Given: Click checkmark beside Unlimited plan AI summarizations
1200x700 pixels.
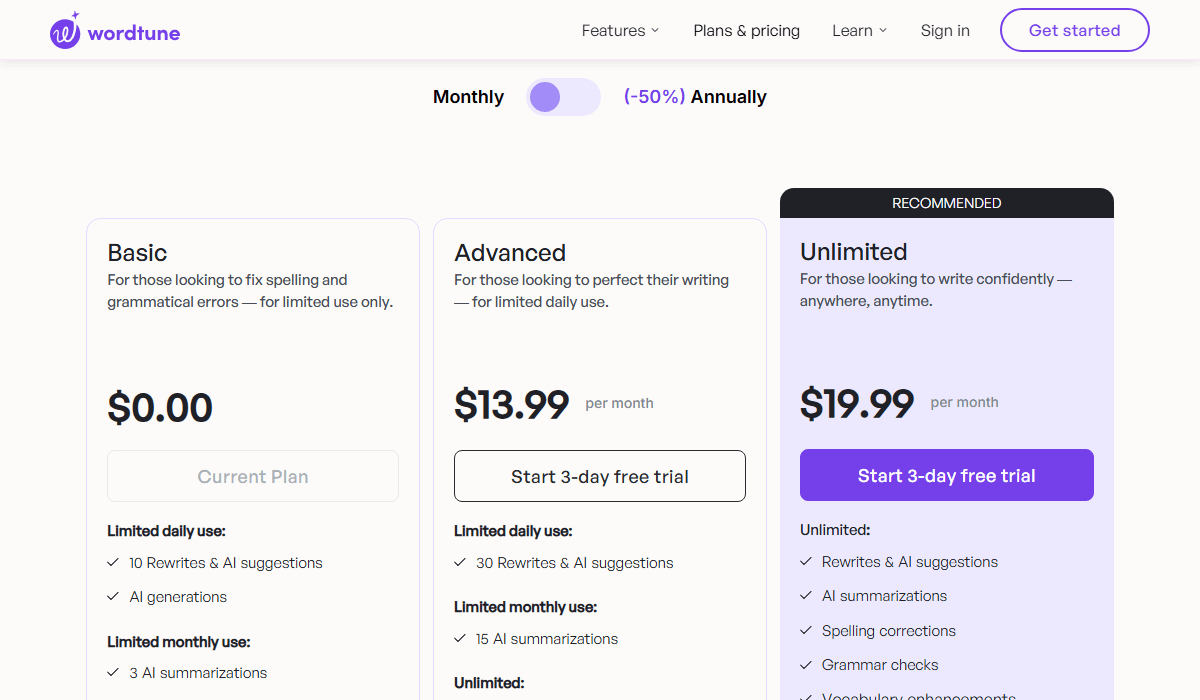Looking at the screenshot, I should tap(806, 596).
